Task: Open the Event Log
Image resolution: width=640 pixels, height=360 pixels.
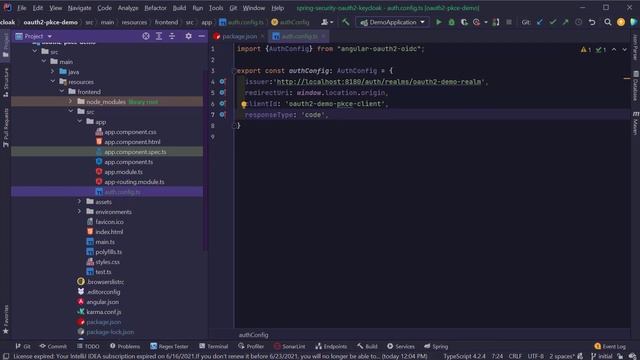Action: pyautogui.click(x=610, y=346)
